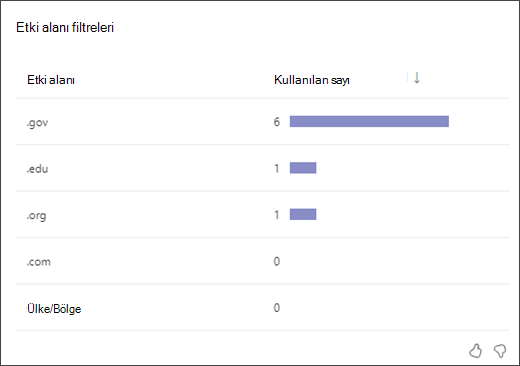Image resolution: width=520 pixels, height=366 pixels.
Task: Click the thumbs up feedback icon
Action: tap(475, 351)
